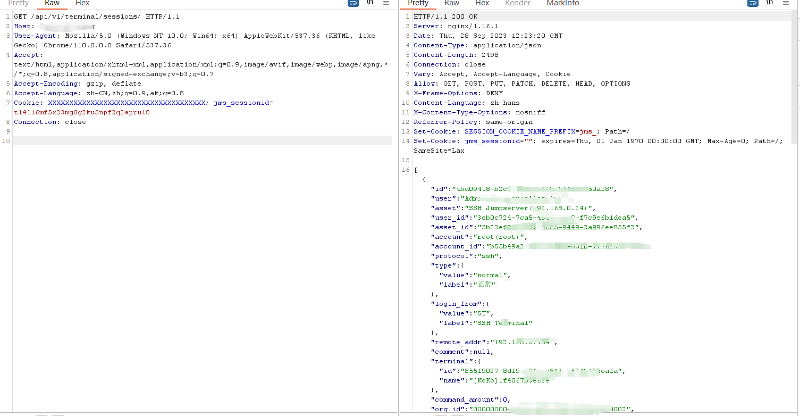Click the Server: nginx response header
800x416 pixels.
click(x=456, y=27)
